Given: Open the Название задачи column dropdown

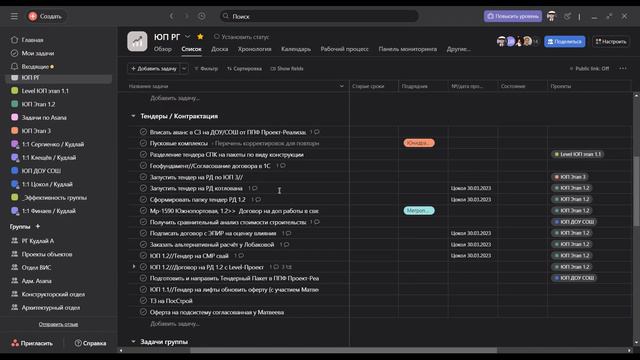Looking at the screenshot, I should coord(342,87).
